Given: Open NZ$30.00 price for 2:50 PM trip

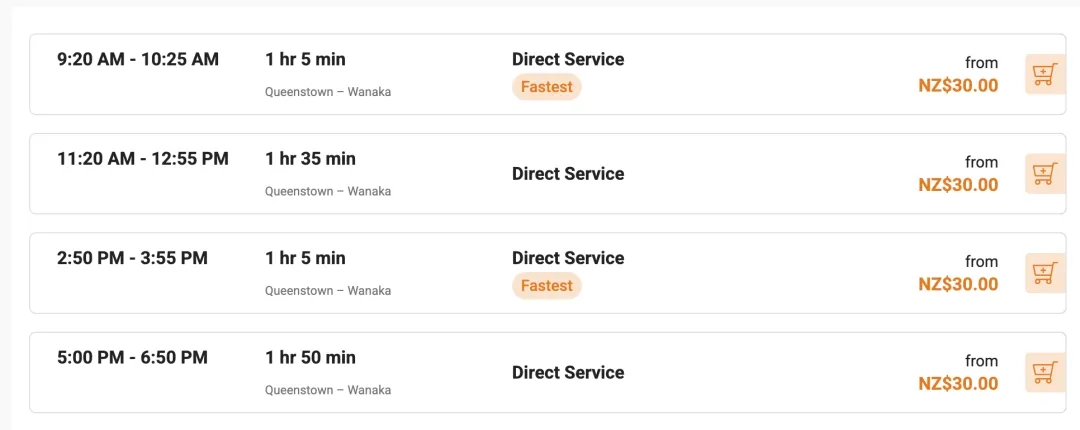Looking at the screenshot, I should pyautogui.click(x=958, y=284).
